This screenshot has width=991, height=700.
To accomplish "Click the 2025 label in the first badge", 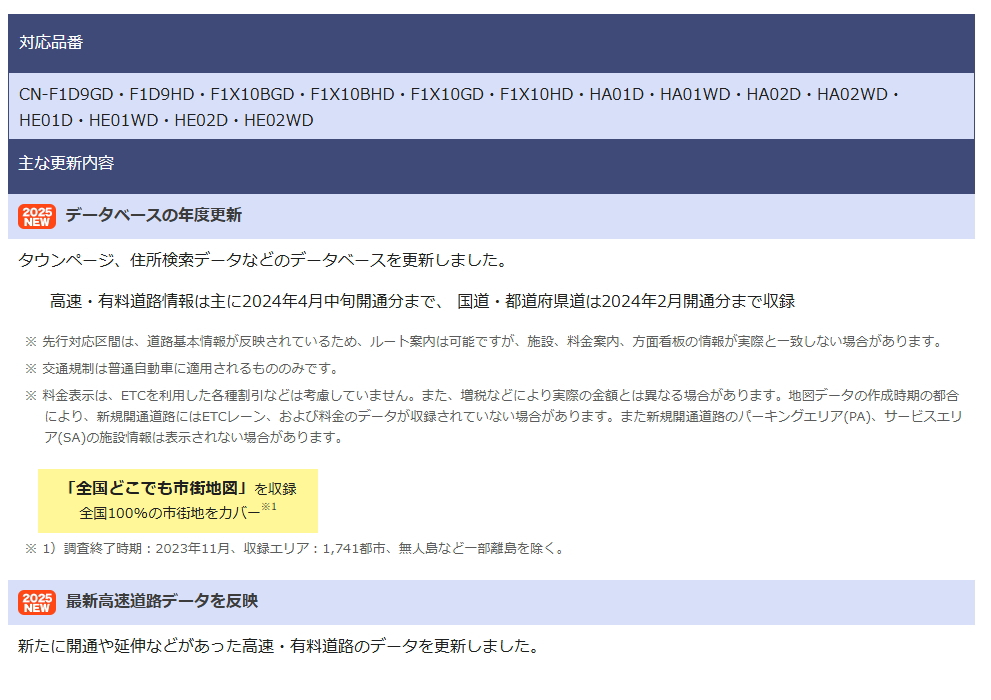I will [x=35, y=209].
